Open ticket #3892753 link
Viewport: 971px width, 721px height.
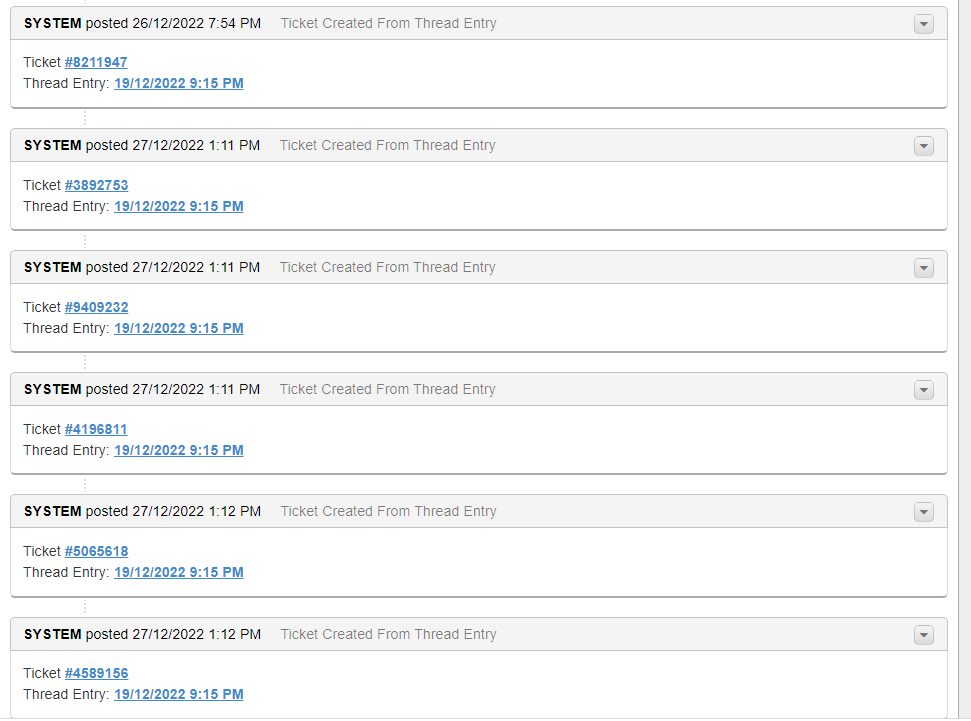pos(96,185)
